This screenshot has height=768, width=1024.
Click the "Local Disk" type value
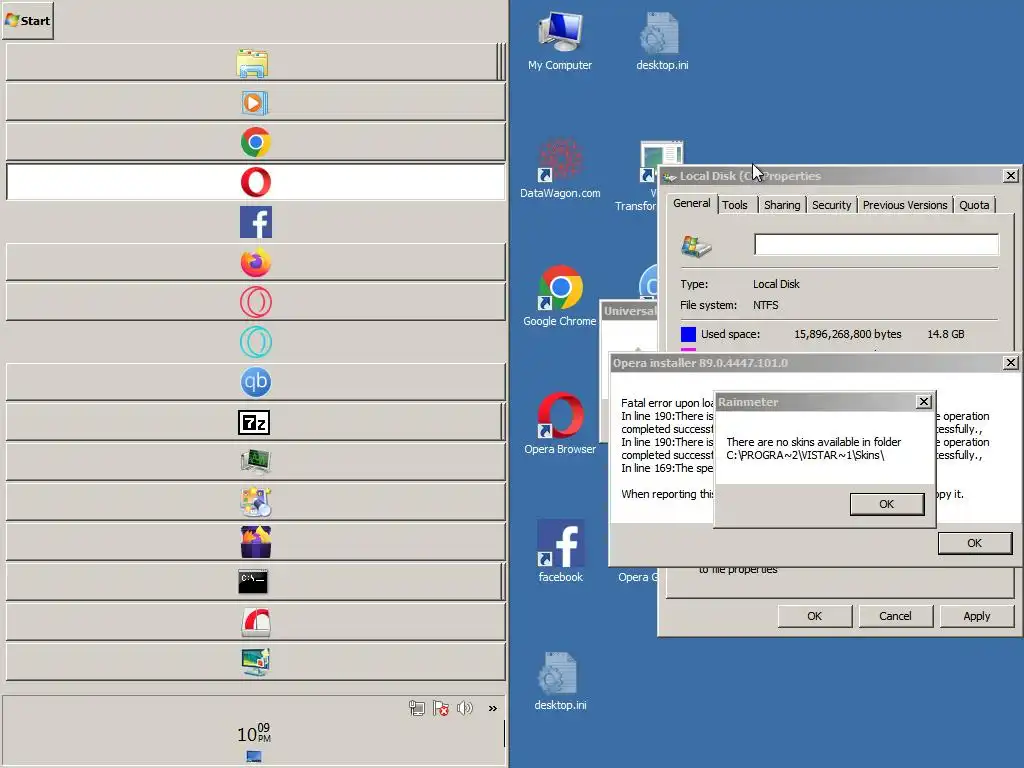pos(776,284)
